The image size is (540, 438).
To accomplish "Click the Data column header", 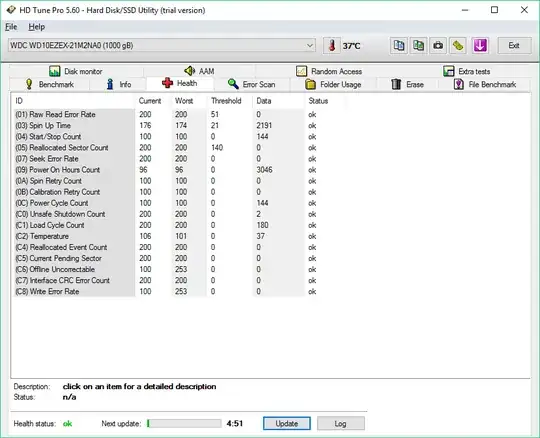I will point(278,101).
